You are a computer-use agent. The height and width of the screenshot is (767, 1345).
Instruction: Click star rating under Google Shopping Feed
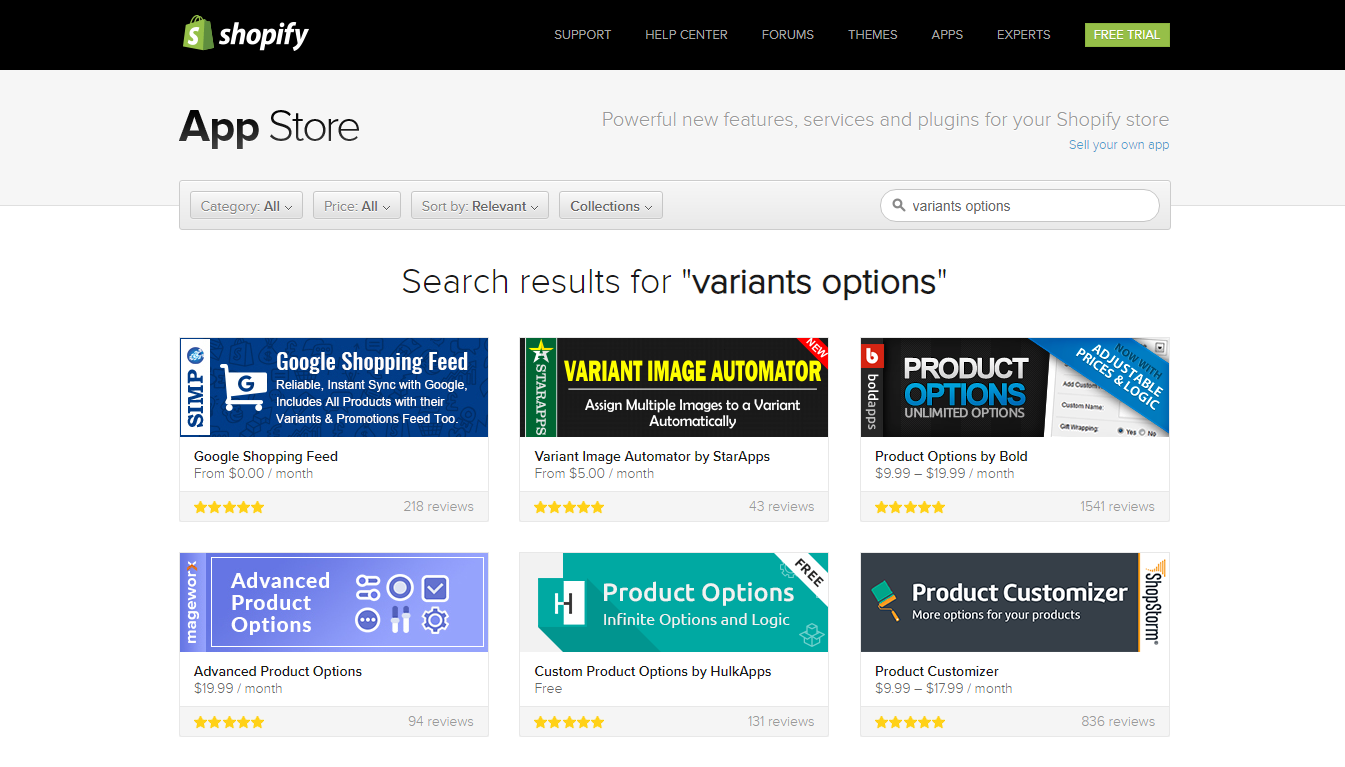(229, 507)
